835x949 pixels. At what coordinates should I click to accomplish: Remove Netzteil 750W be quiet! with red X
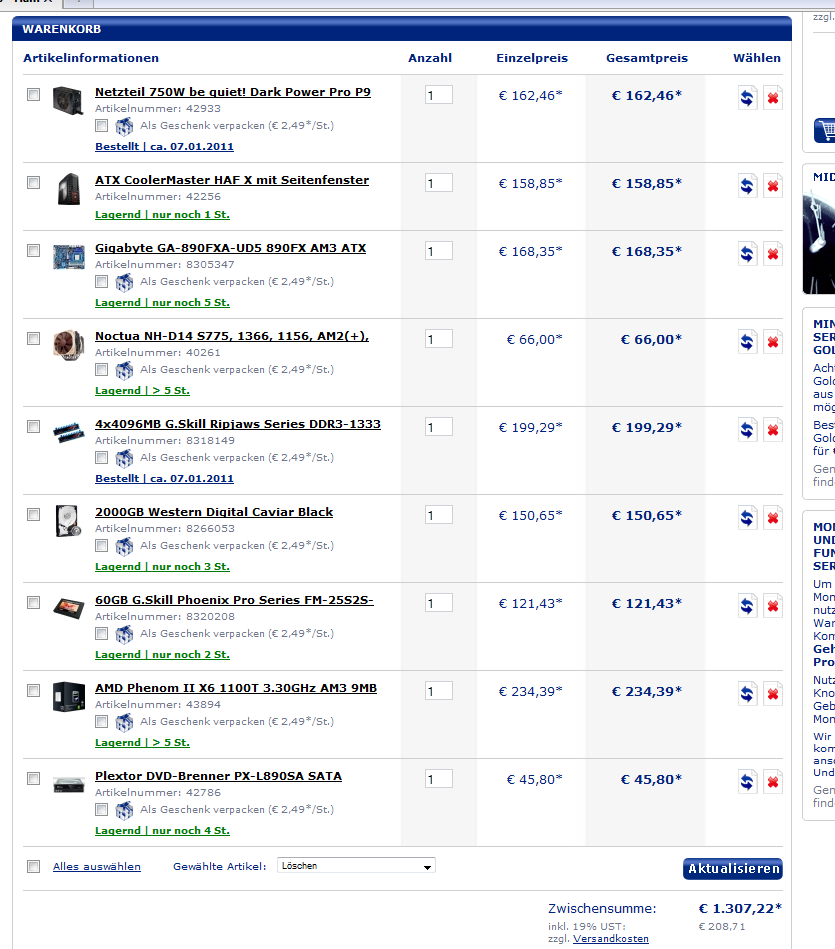point(773,97)
